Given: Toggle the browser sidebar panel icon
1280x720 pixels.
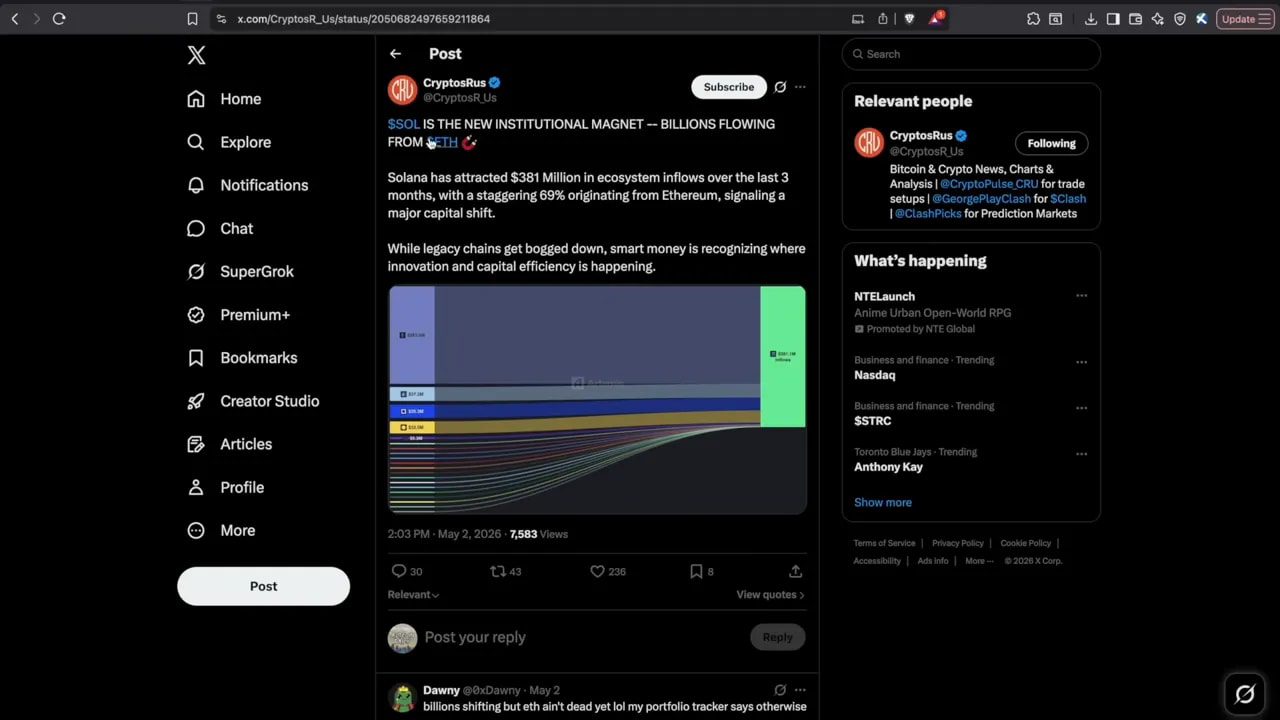Looking at the screenshot, I should click(x=1113, y=19).
